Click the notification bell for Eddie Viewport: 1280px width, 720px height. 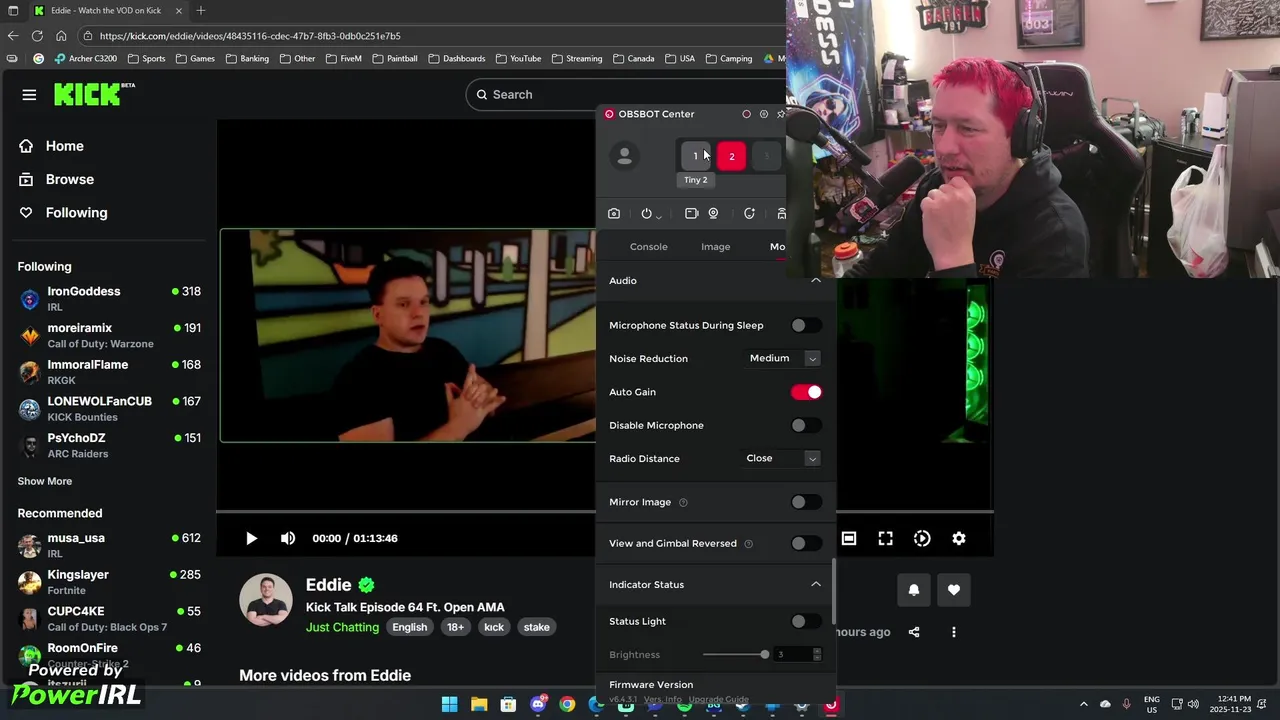tap(913, 590)
